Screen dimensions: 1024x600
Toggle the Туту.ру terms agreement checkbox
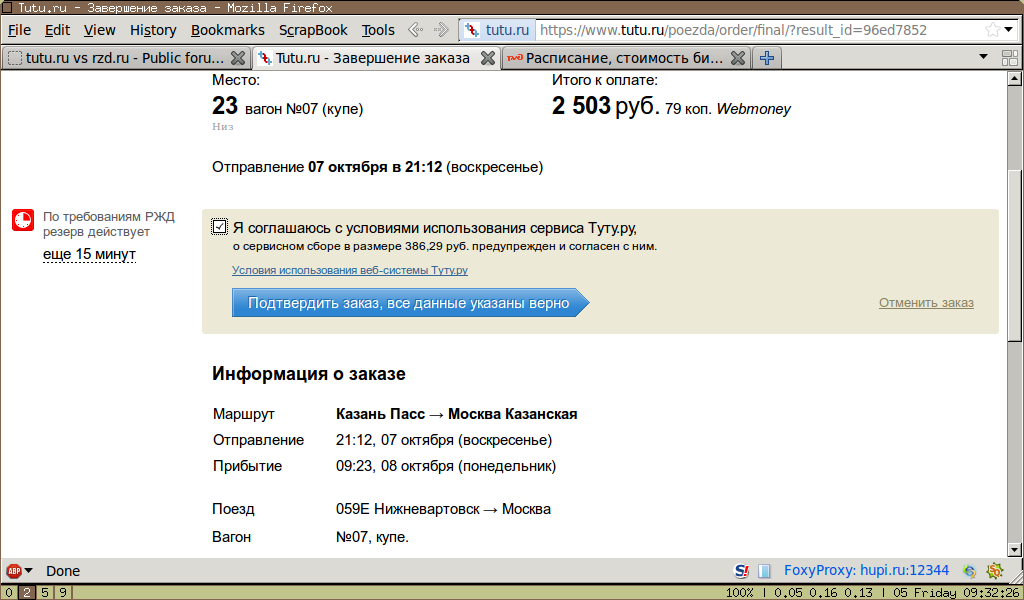219,227
